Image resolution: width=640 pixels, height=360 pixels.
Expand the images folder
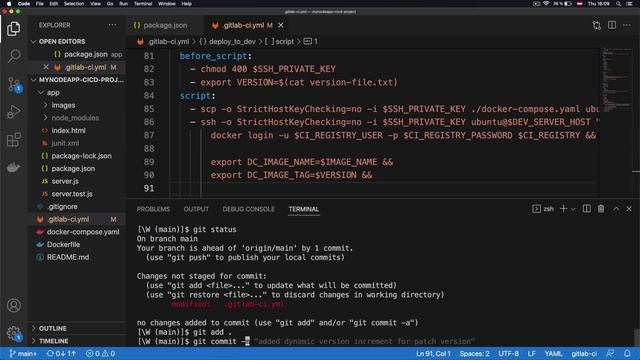[63, 105]
